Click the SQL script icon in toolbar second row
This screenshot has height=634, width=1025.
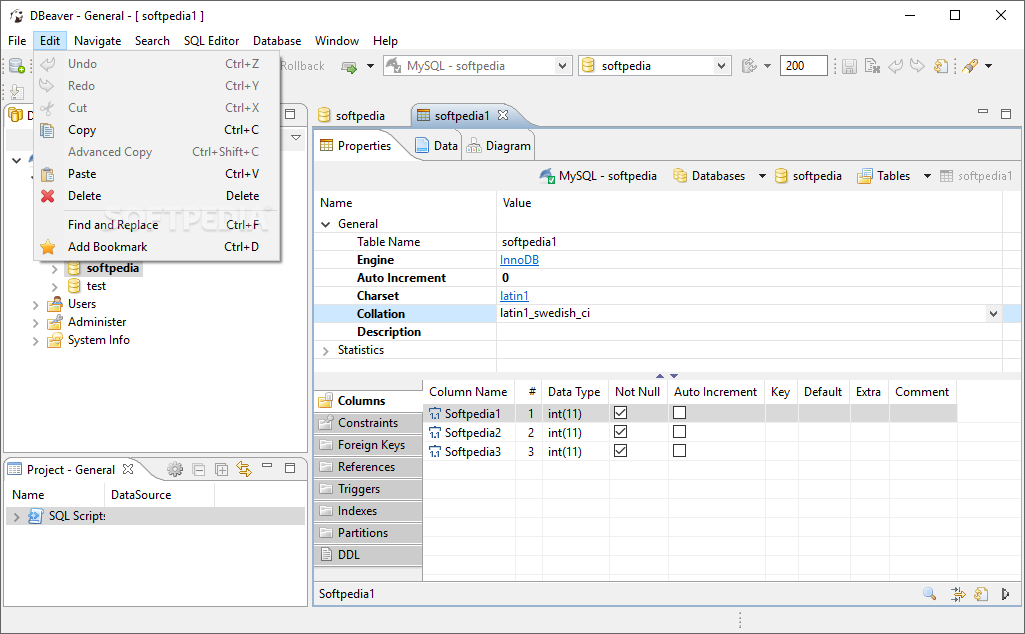pyautogui.click(x=16, y=92)
